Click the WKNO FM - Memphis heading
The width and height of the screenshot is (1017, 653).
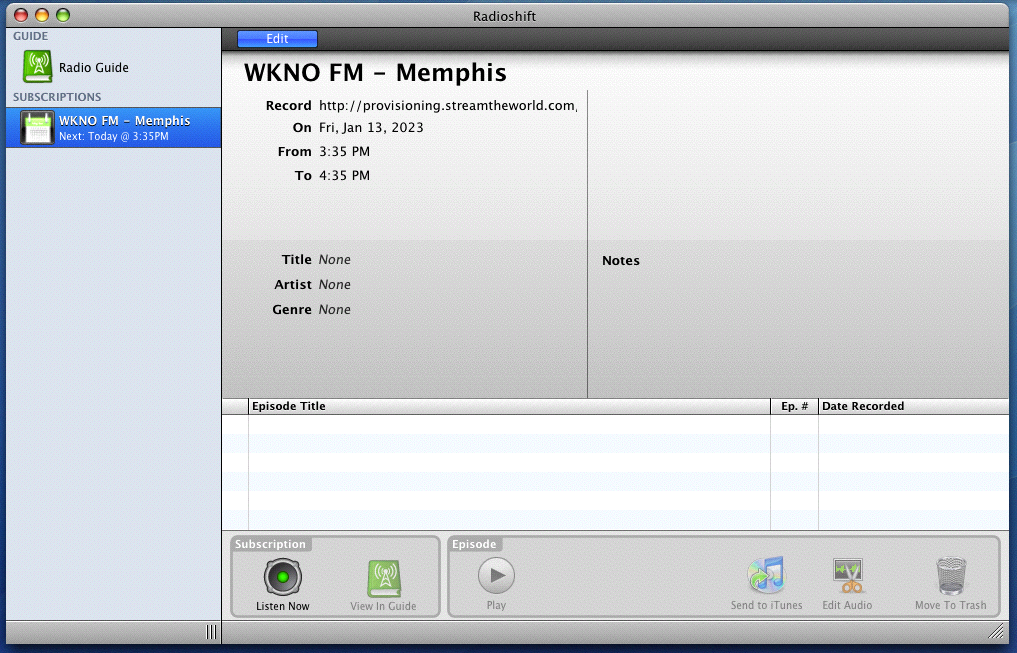[x=375, y=73]
